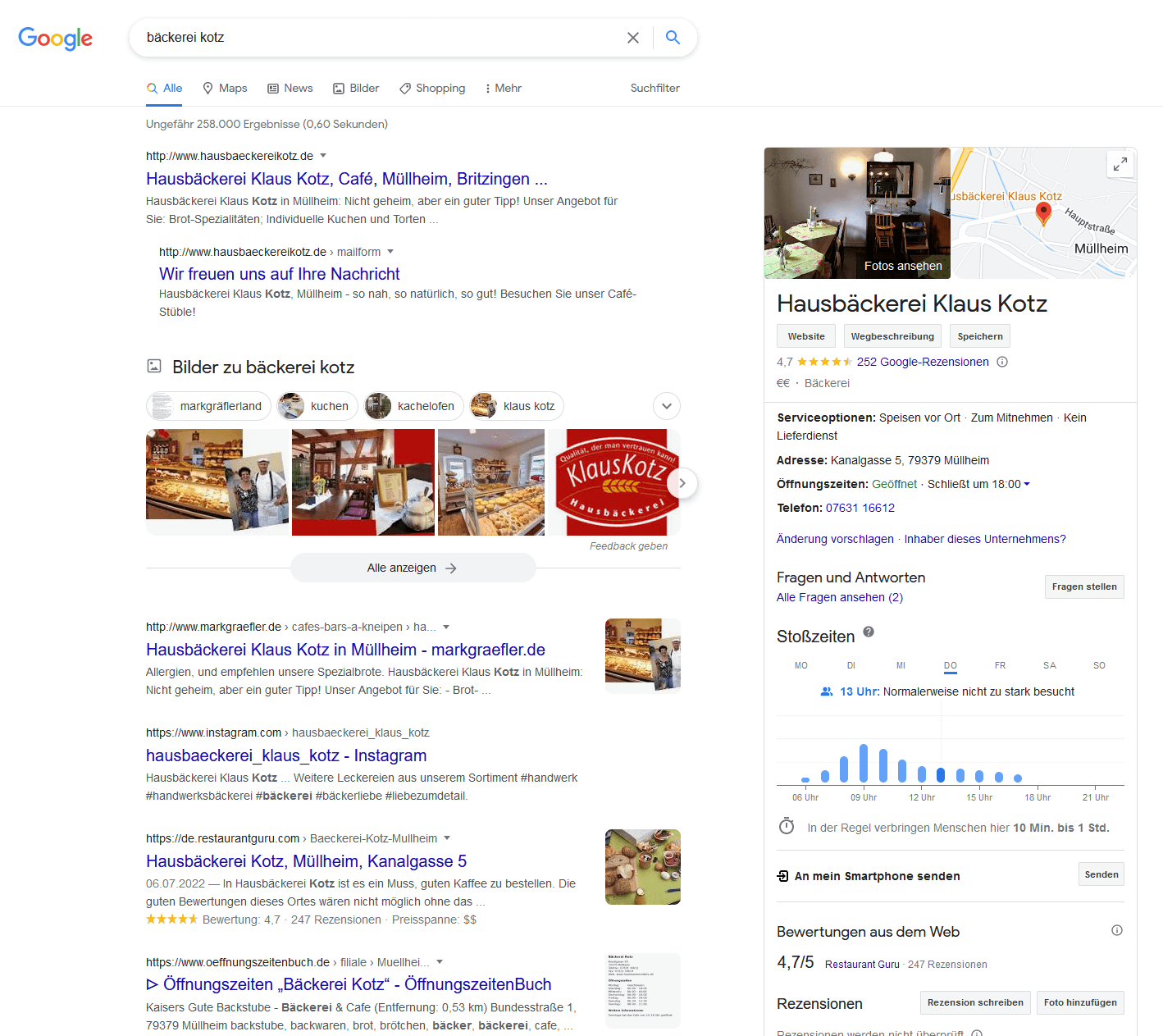
Task: Expand opening hours Schließt um 18:00
Action: point(978,484)
